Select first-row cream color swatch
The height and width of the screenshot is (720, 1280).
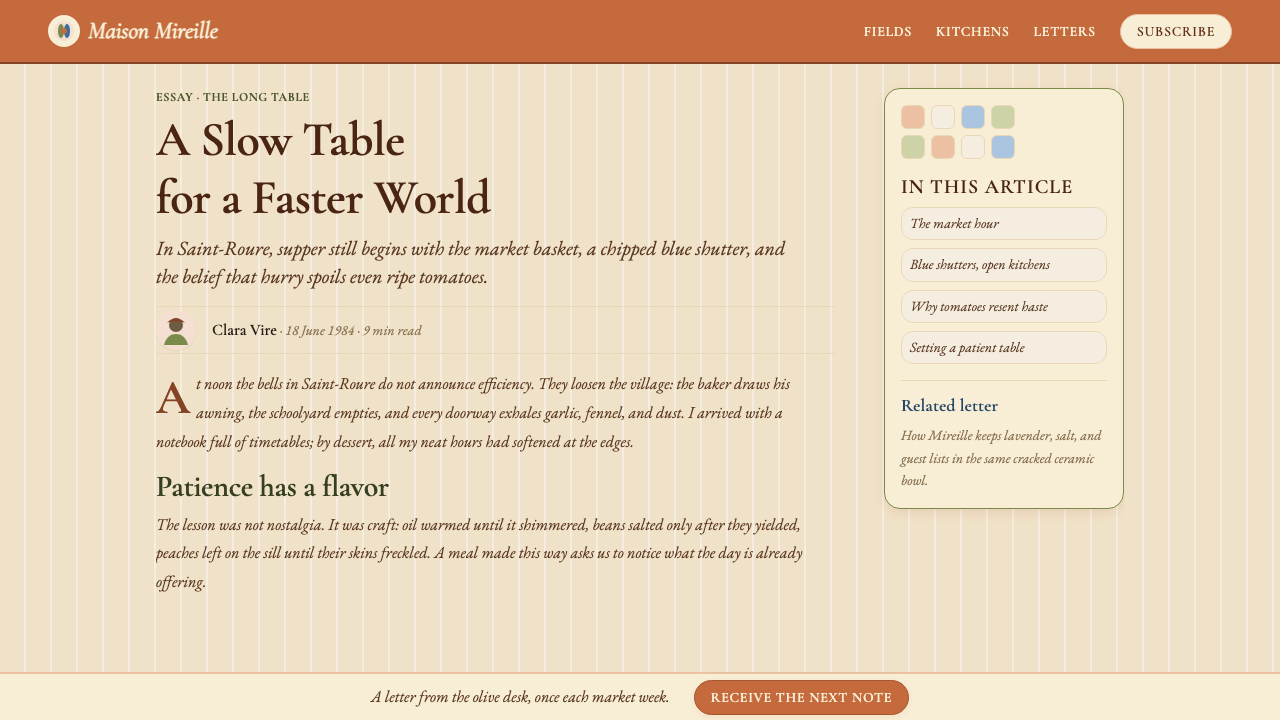pyautogui.click(x=943, y=117)
